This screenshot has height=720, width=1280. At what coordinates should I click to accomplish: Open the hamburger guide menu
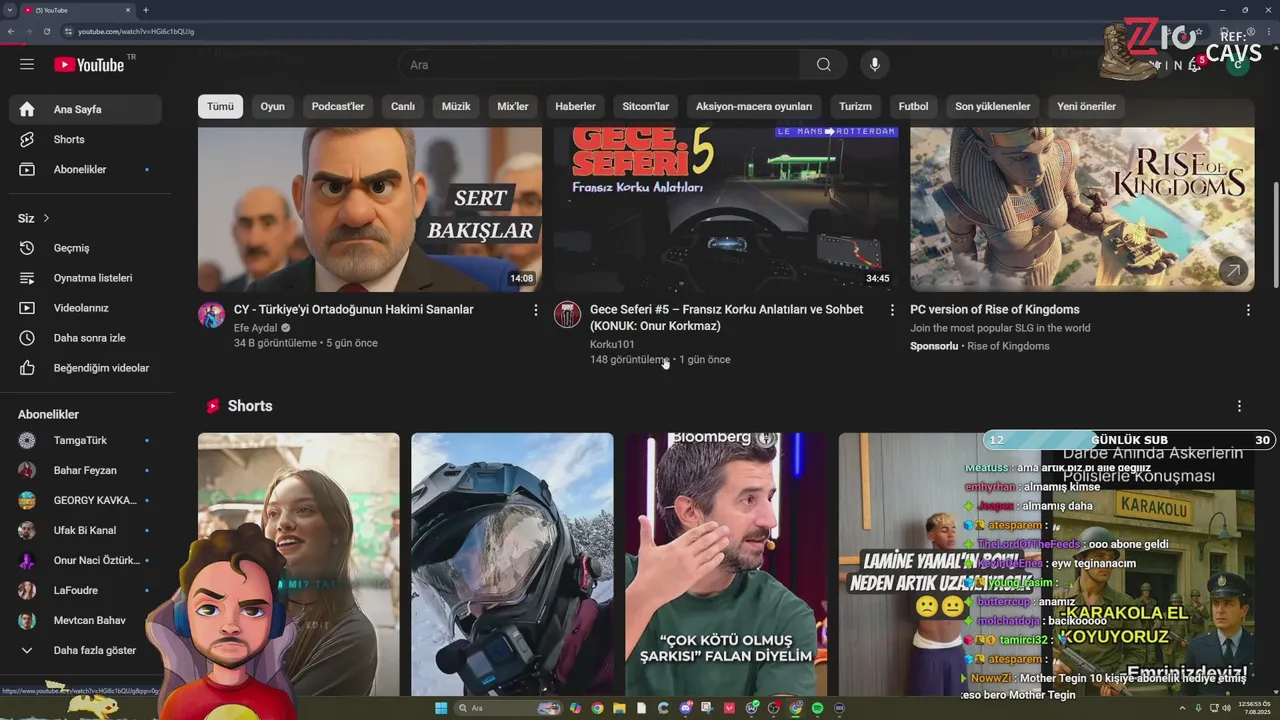[27, 65]
